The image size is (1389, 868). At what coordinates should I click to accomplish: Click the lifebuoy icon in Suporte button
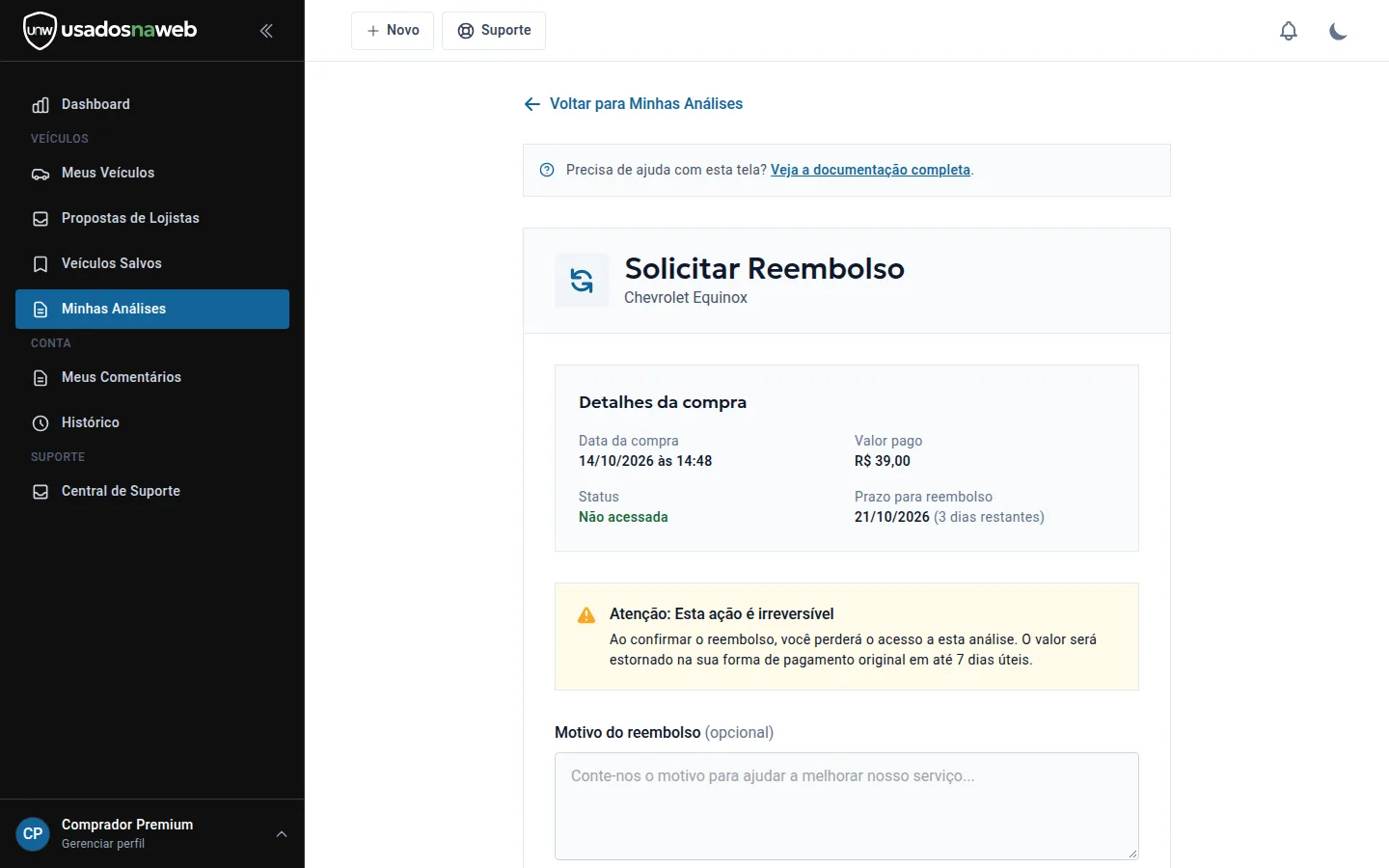point(466,31)
